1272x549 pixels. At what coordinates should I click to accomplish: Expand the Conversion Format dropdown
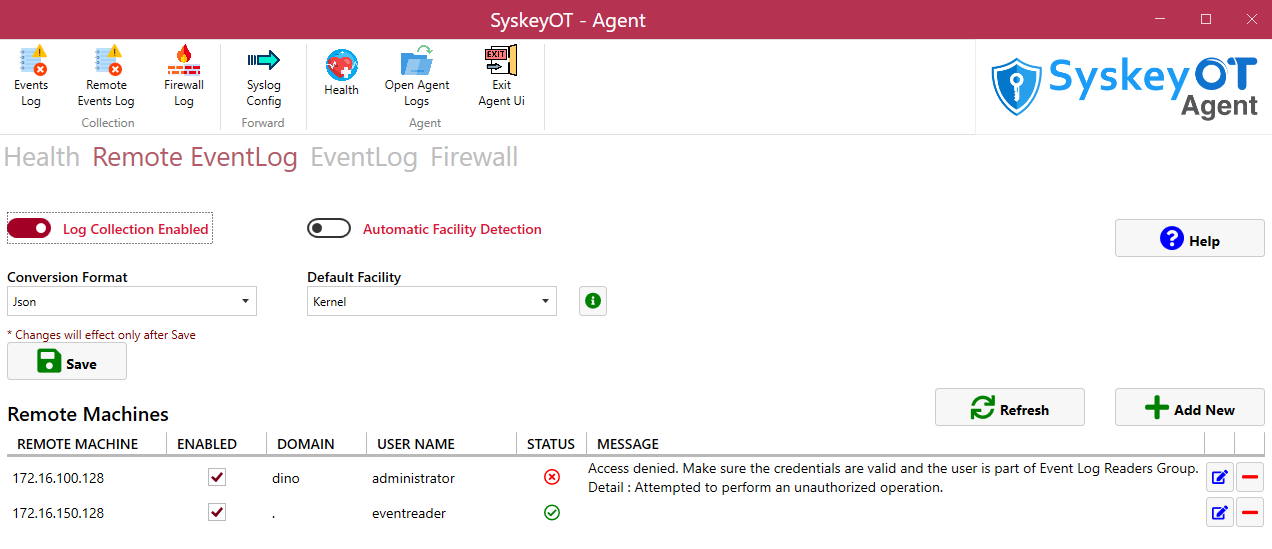click(x=132, y=301)
